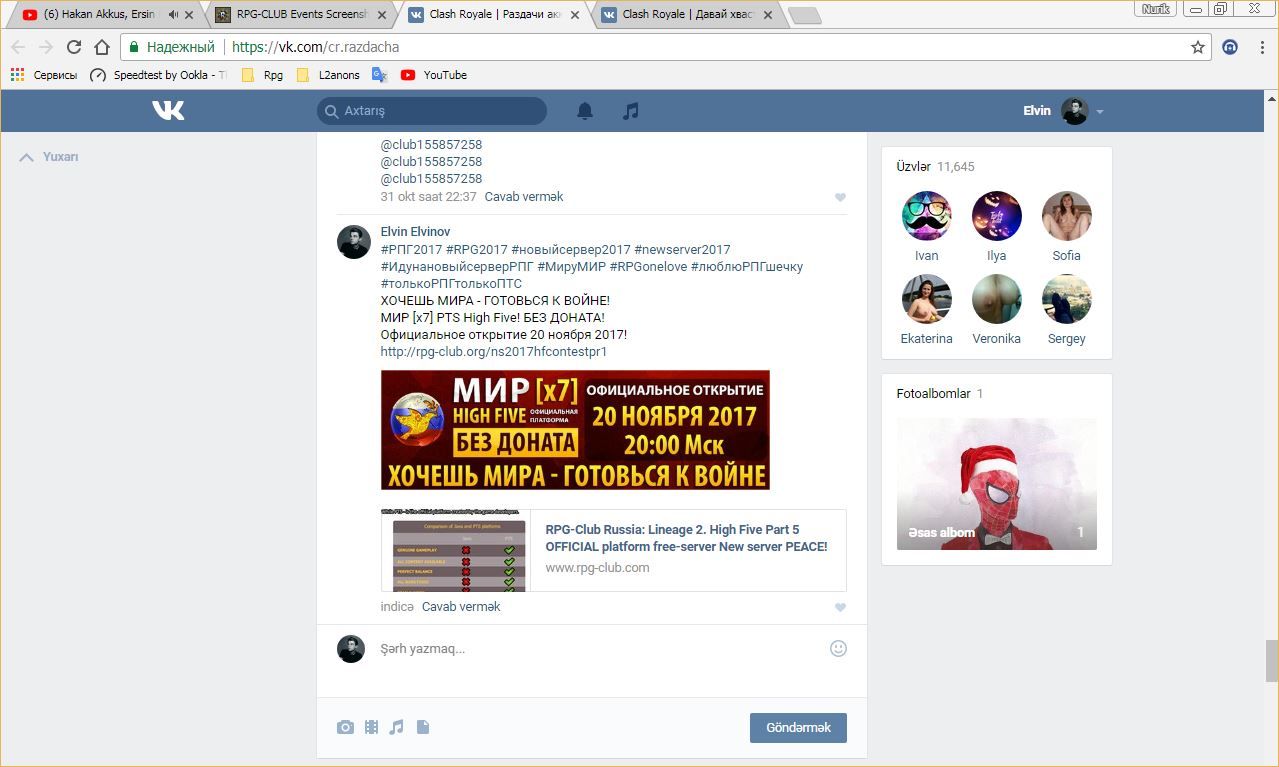Screen dimensions: 1279x767
Task: Open the browser home icon
Action: (x=101, y=47)
